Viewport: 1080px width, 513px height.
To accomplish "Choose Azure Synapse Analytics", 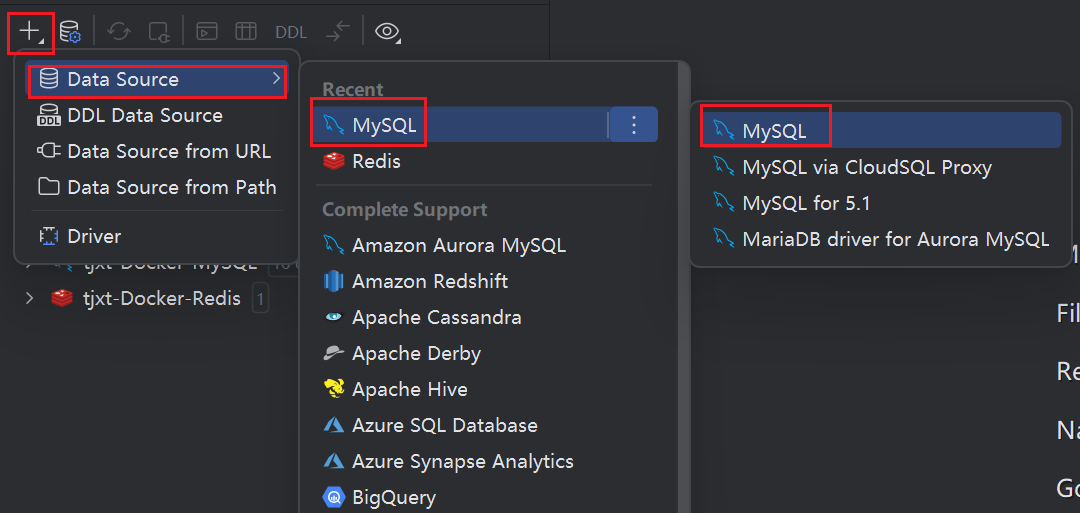I will tap(486, 461).
